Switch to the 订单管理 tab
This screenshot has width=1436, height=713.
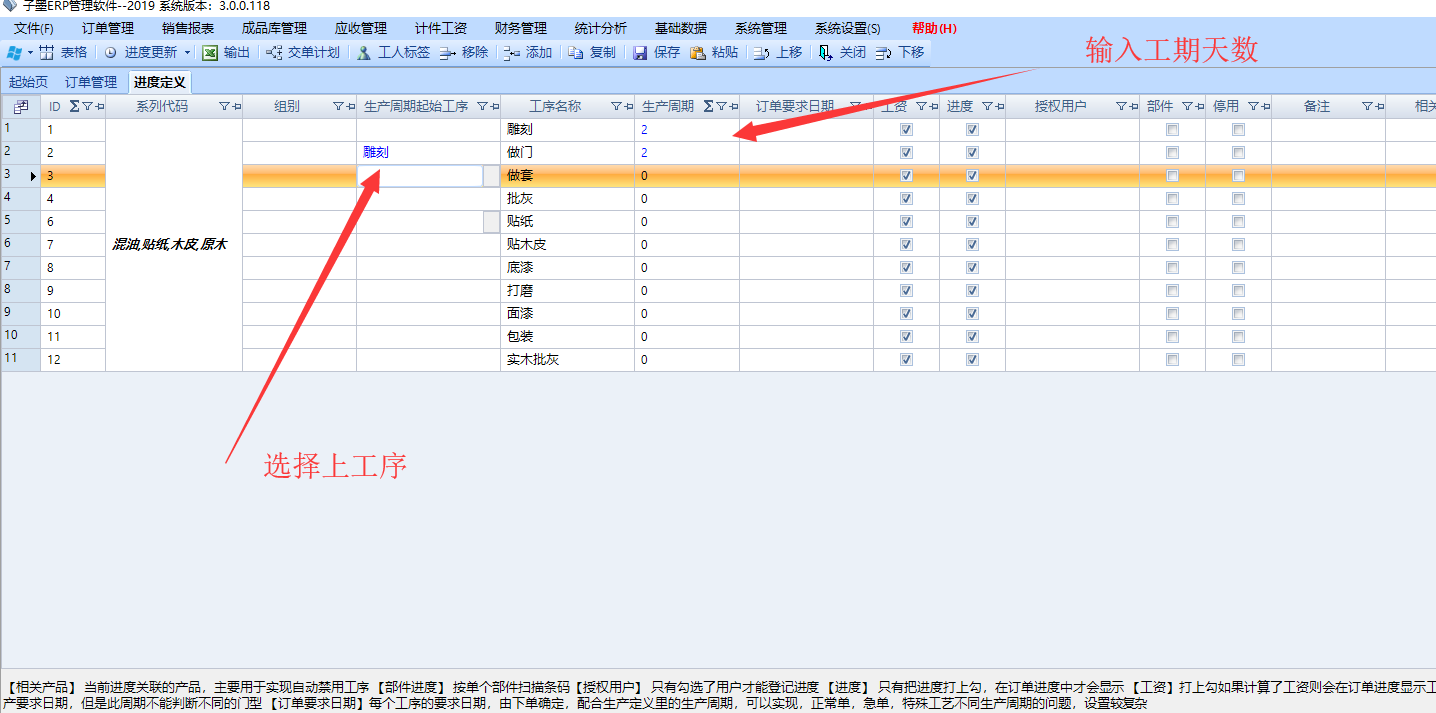[91, 82]
